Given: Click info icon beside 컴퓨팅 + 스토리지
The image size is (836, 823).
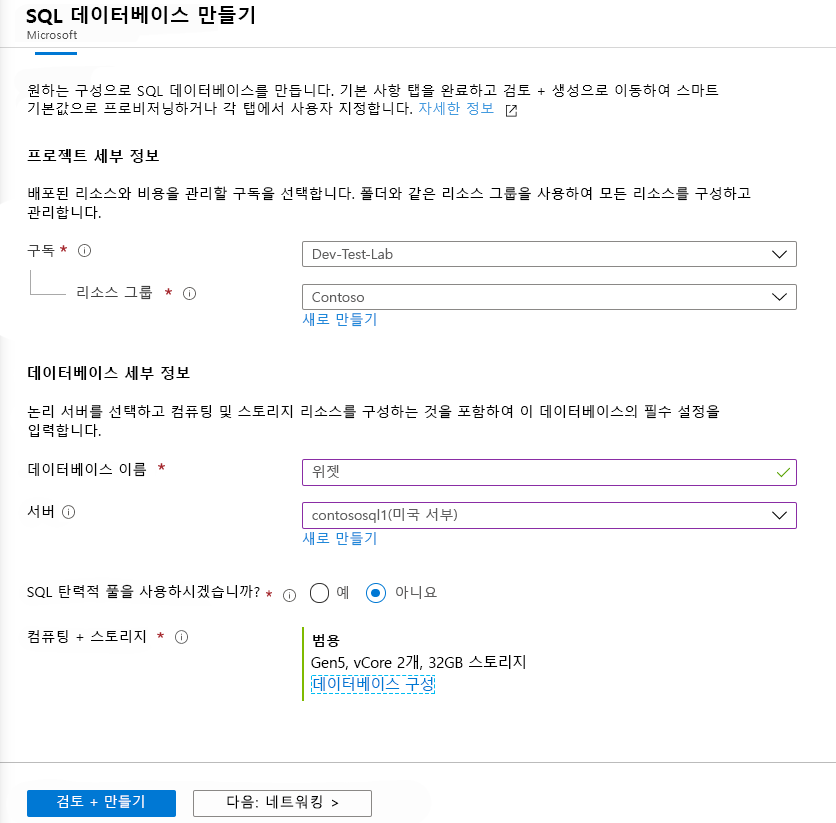Looking at the screenshot, I should tap(181, 637).
